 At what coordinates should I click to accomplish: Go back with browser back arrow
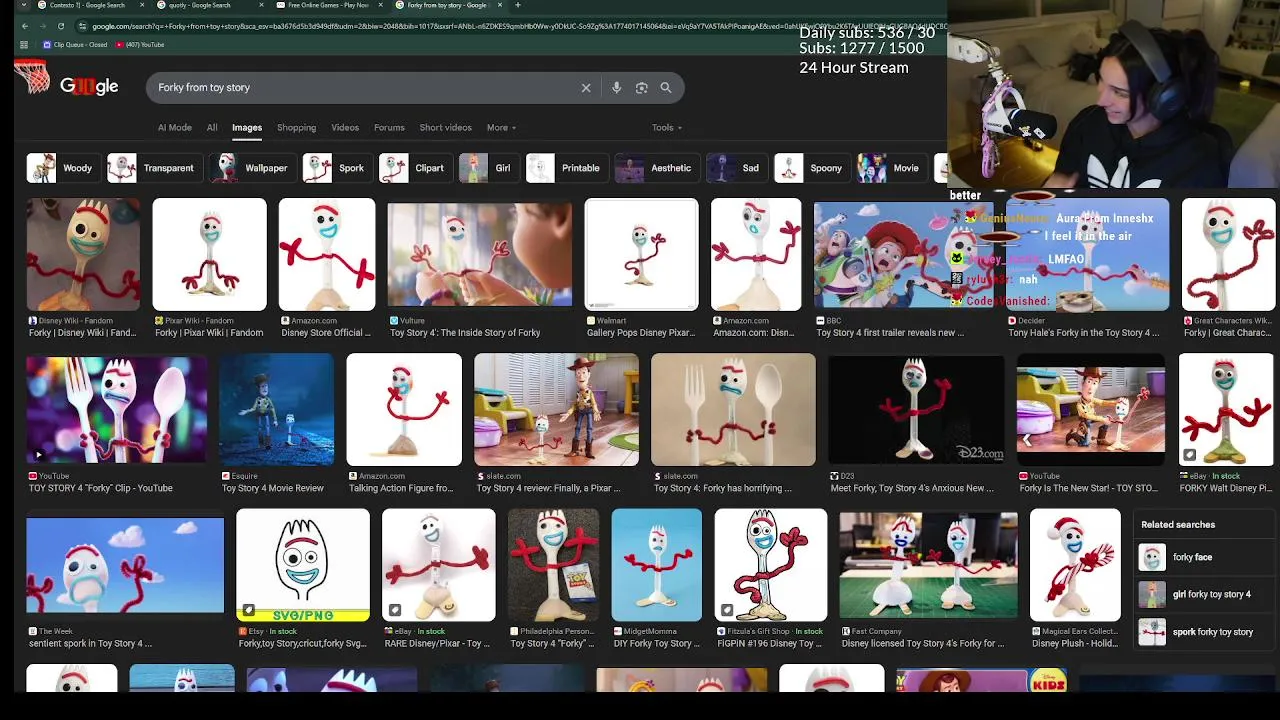coord(25,26)
